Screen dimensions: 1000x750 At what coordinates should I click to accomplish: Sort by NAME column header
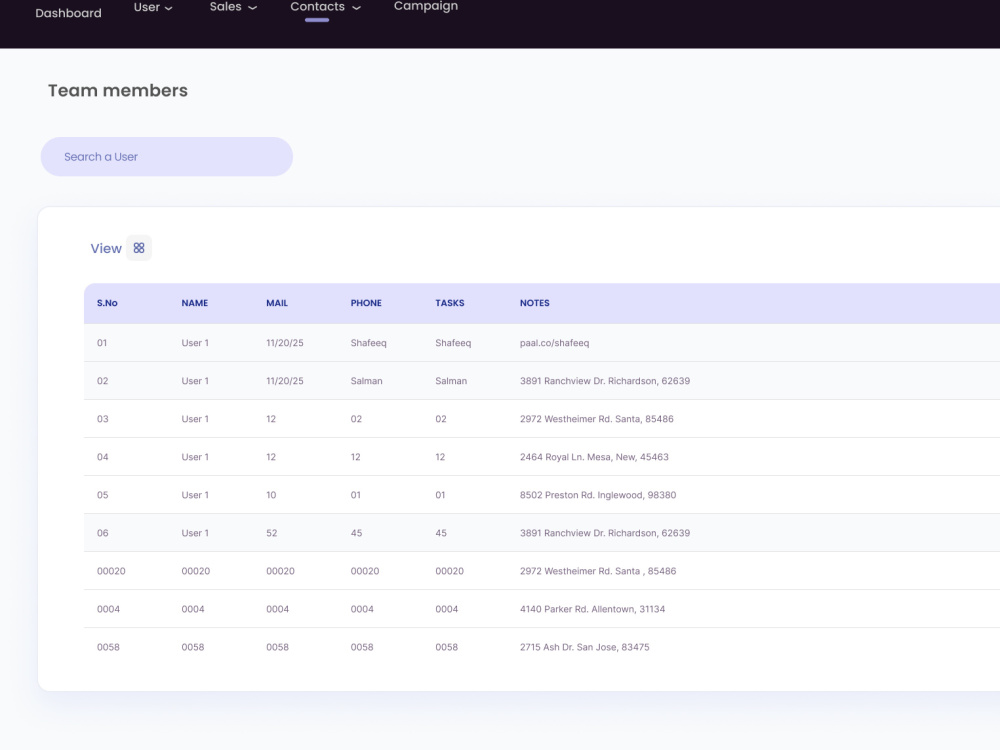point(195,303)
